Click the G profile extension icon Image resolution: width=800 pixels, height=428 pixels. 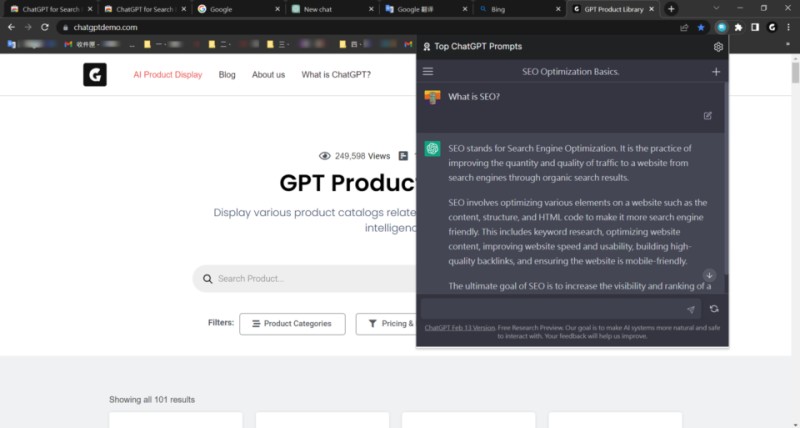tap(772, 28)
